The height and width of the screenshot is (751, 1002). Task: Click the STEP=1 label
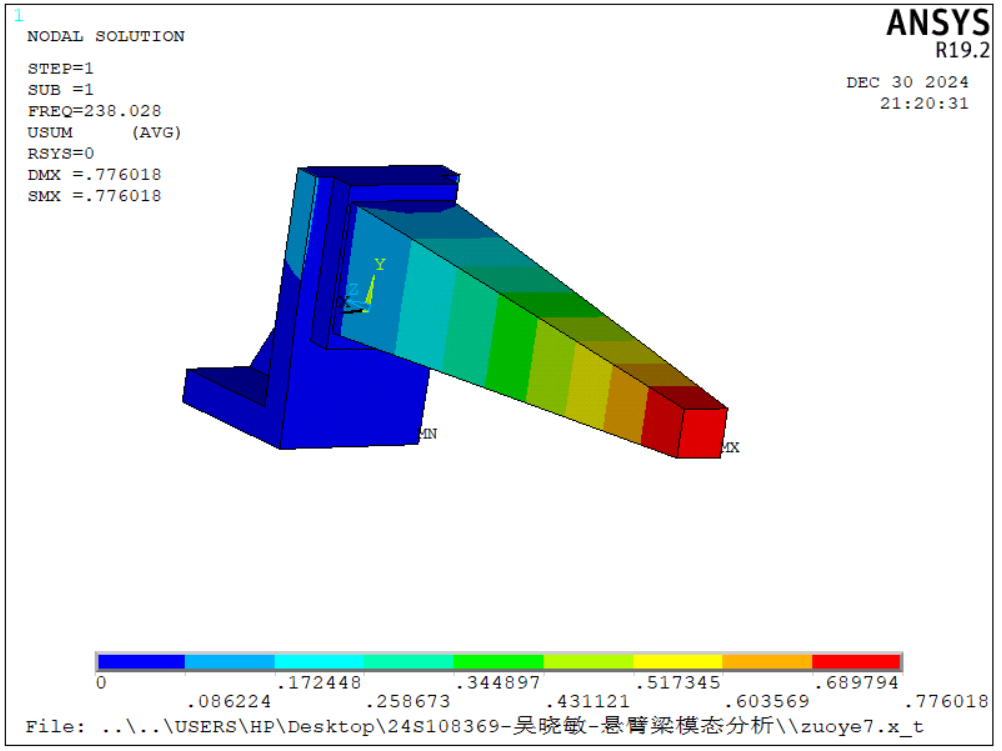pos(60,68)
